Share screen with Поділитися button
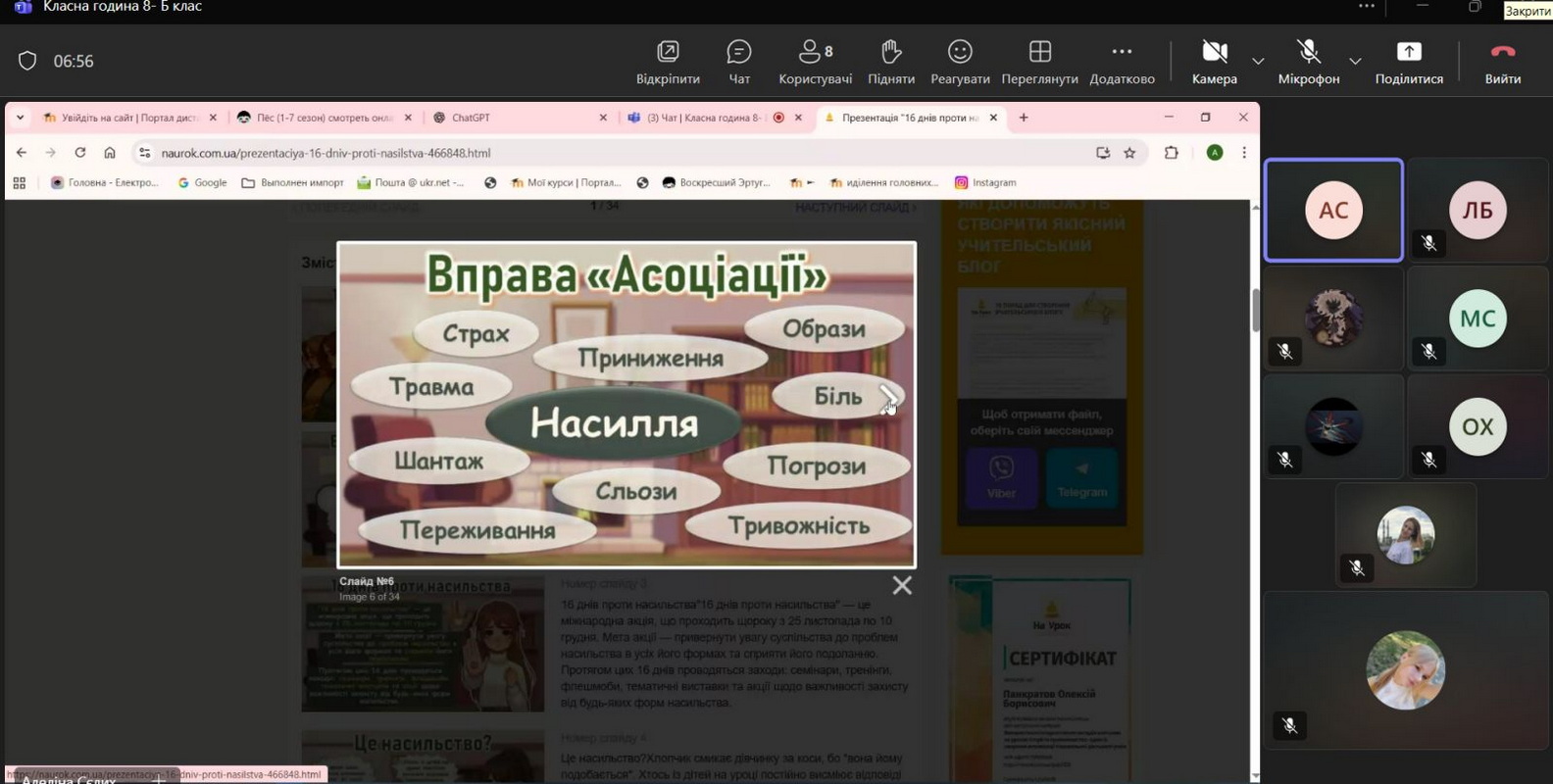1553x784 pixels. (x=1408, y=62)
